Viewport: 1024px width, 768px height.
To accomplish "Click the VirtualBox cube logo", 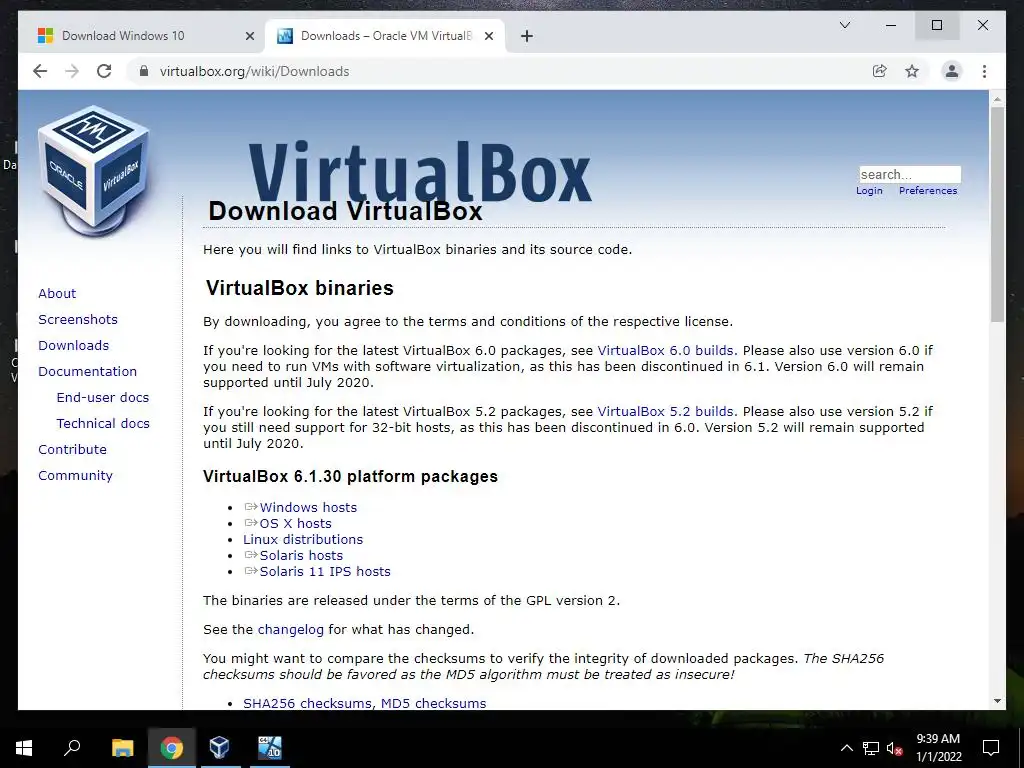I will [x=94, y=171].
